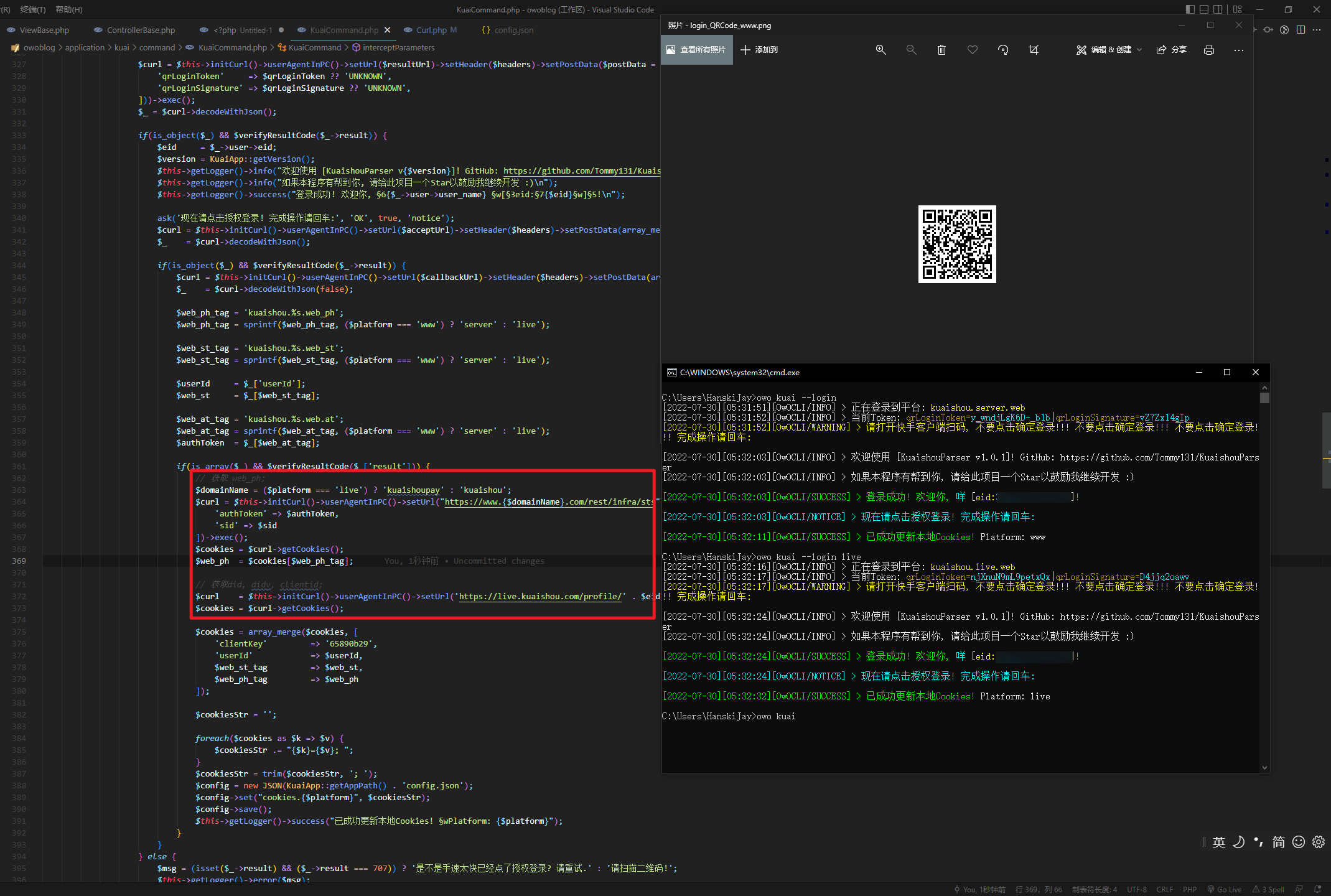Image resolution: width=1331 pixels, height=896 pixels.
Task: Click the QR code image in Photos
Action: [957, 244]
